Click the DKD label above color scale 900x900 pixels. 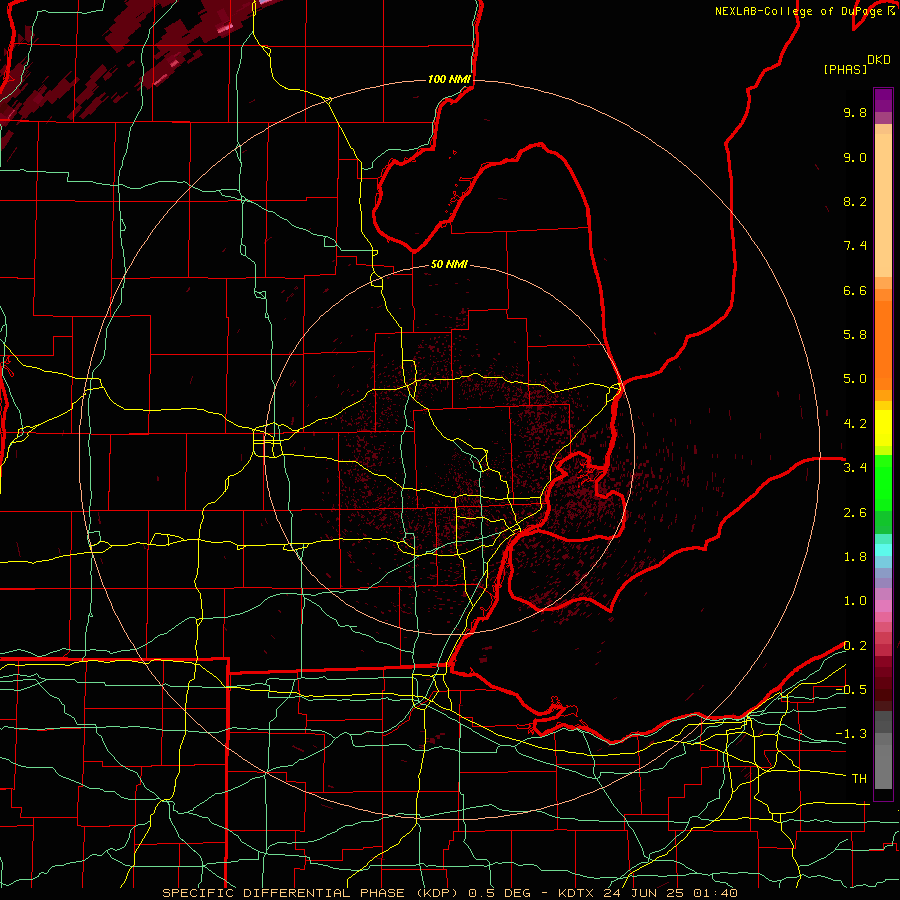coord(879,60)
